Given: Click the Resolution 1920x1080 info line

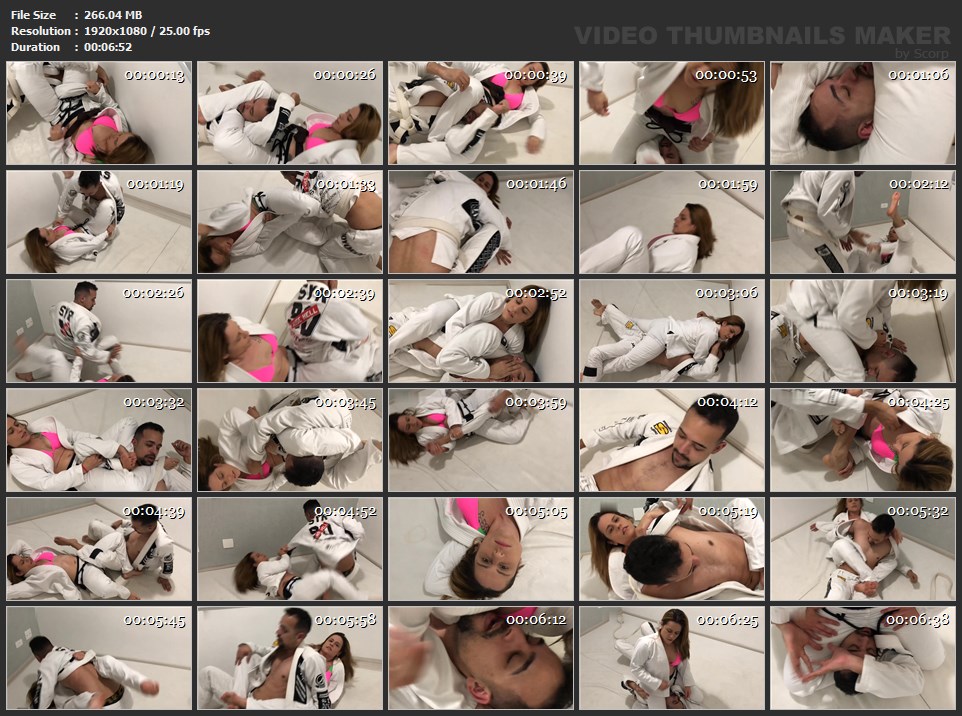Looking at the screenshot, I should (x=110, y=31).
